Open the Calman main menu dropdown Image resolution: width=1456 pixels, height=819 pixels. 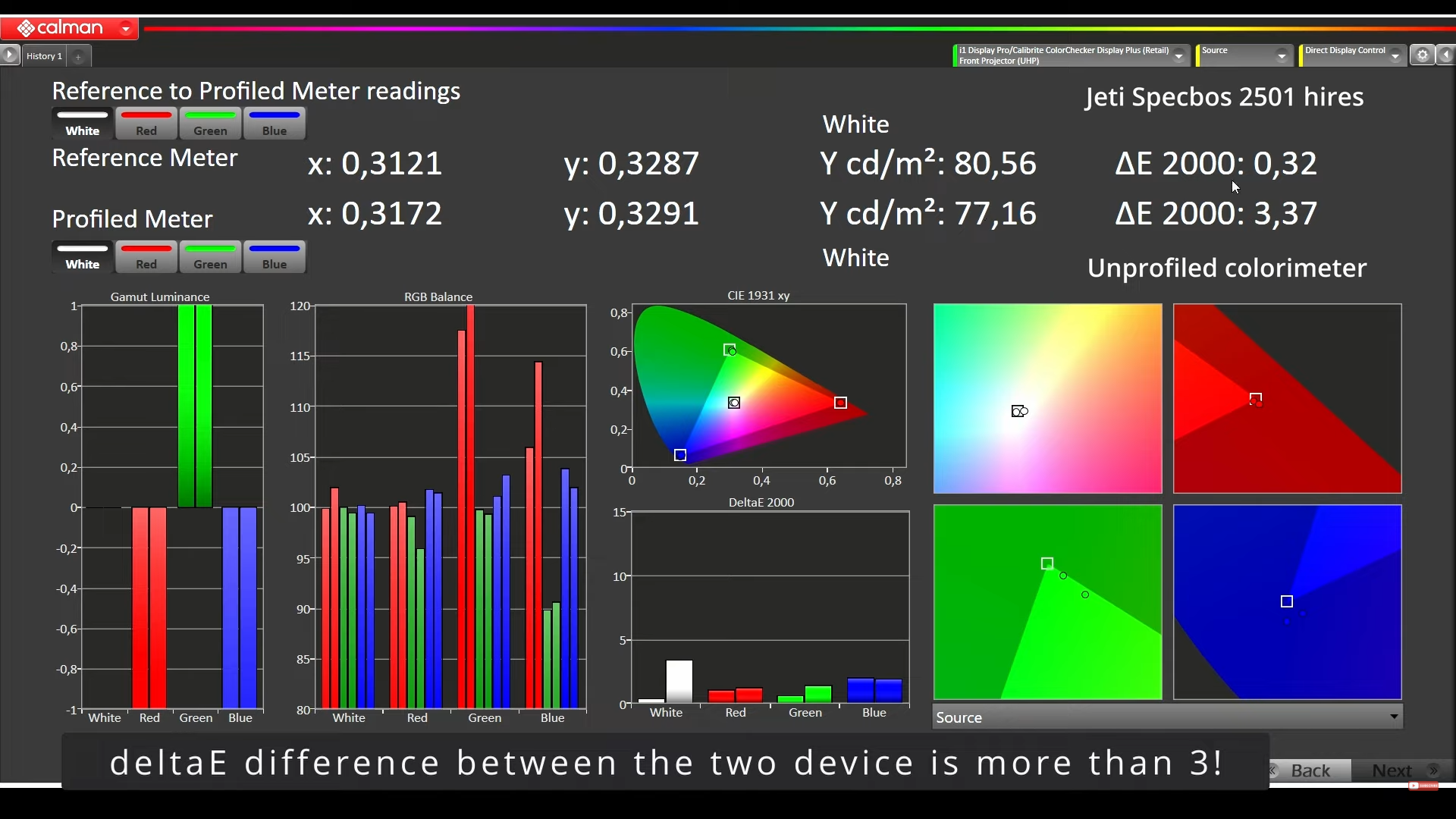tap(126, 29)
